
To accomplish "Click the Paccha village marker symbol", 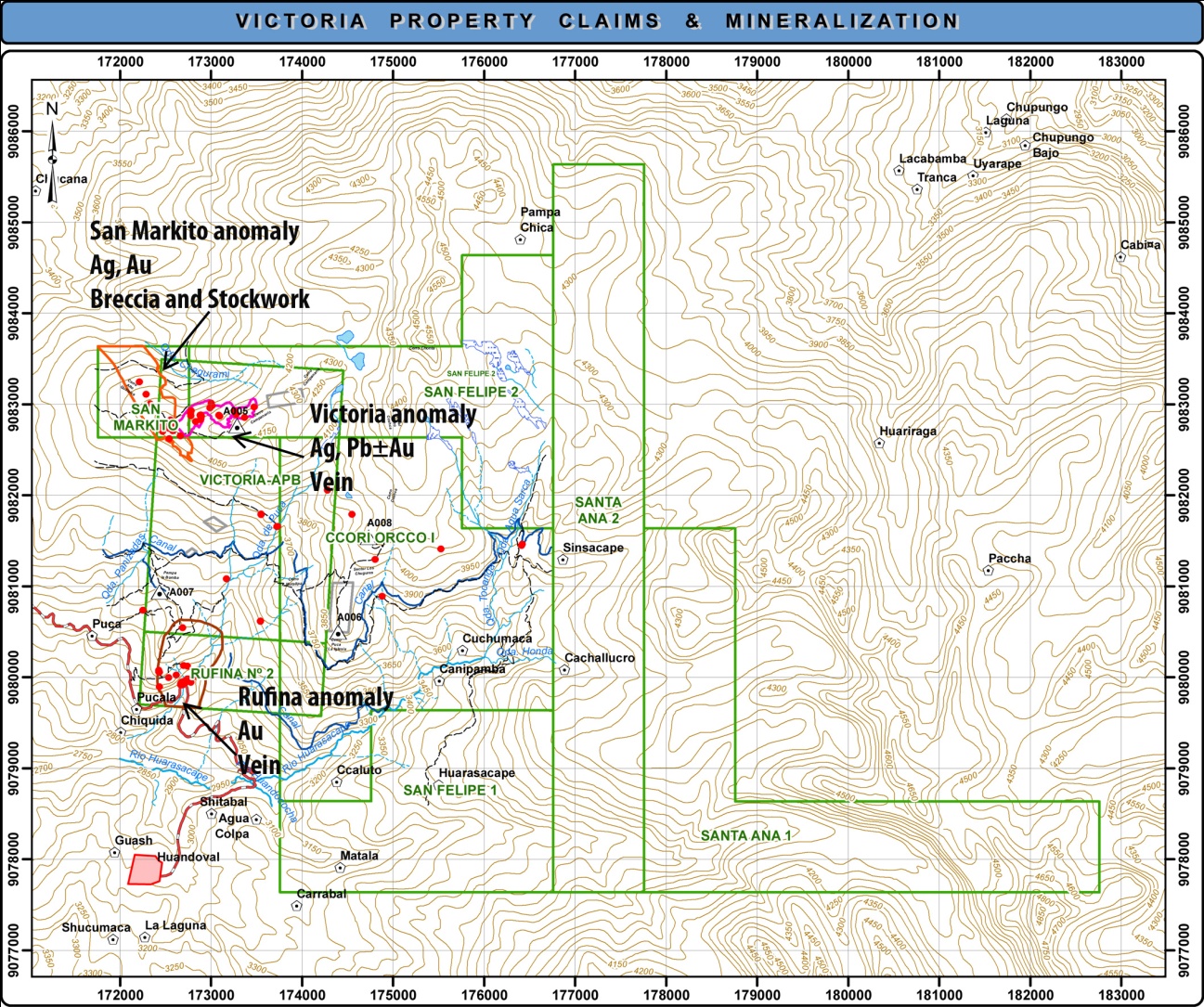I will click(x=989, y=570).
